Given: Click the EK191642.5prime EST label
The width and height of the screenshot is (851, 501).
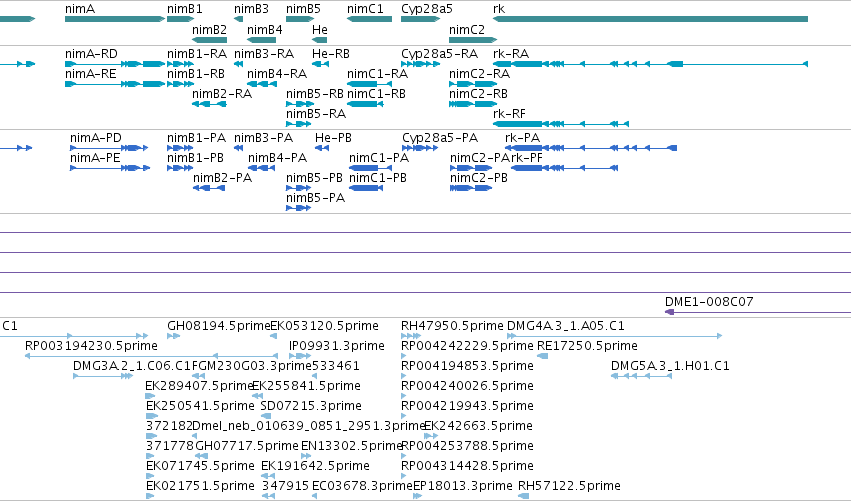Looking at the screenshot, I should [x=315, y=466].
